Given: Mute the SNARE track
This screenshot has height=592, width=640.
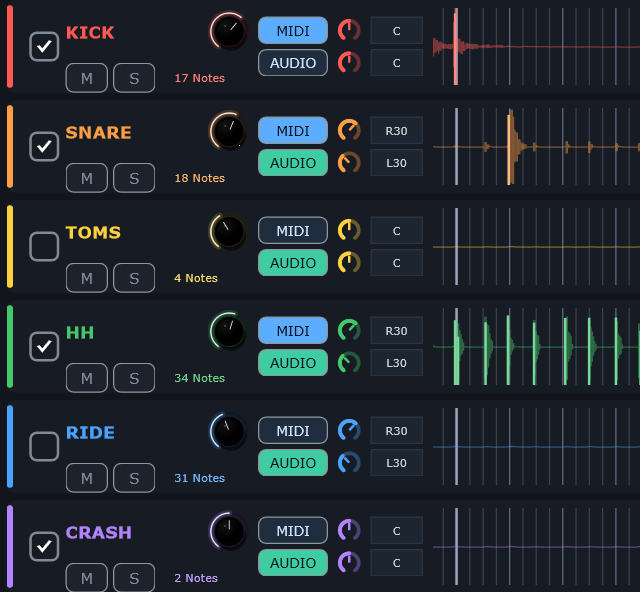Looking at the screenshot, I should point(87,178).
